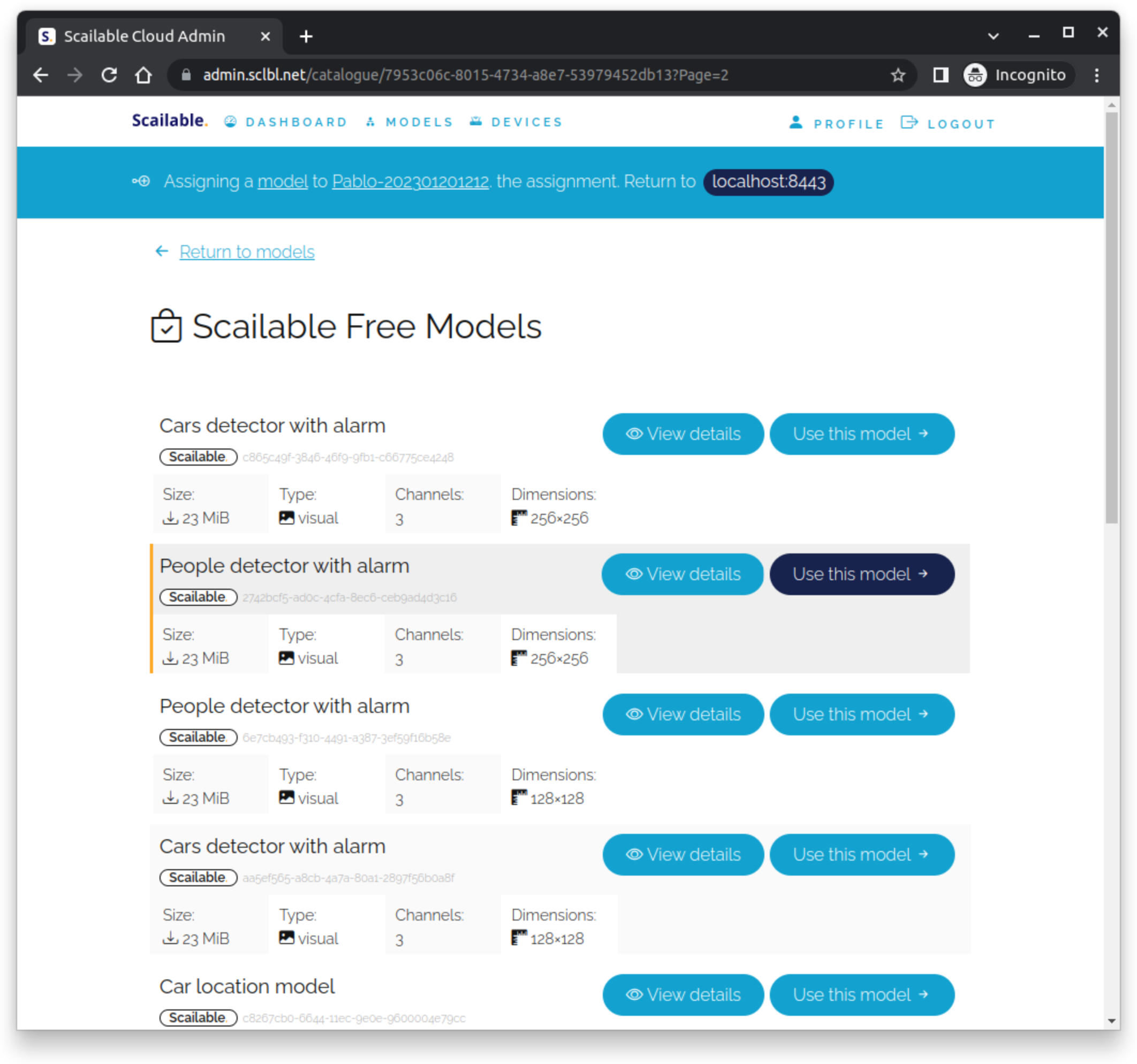The image size is (1137, 1064).
Task: Reload the current page
Action: coord(109,75)
